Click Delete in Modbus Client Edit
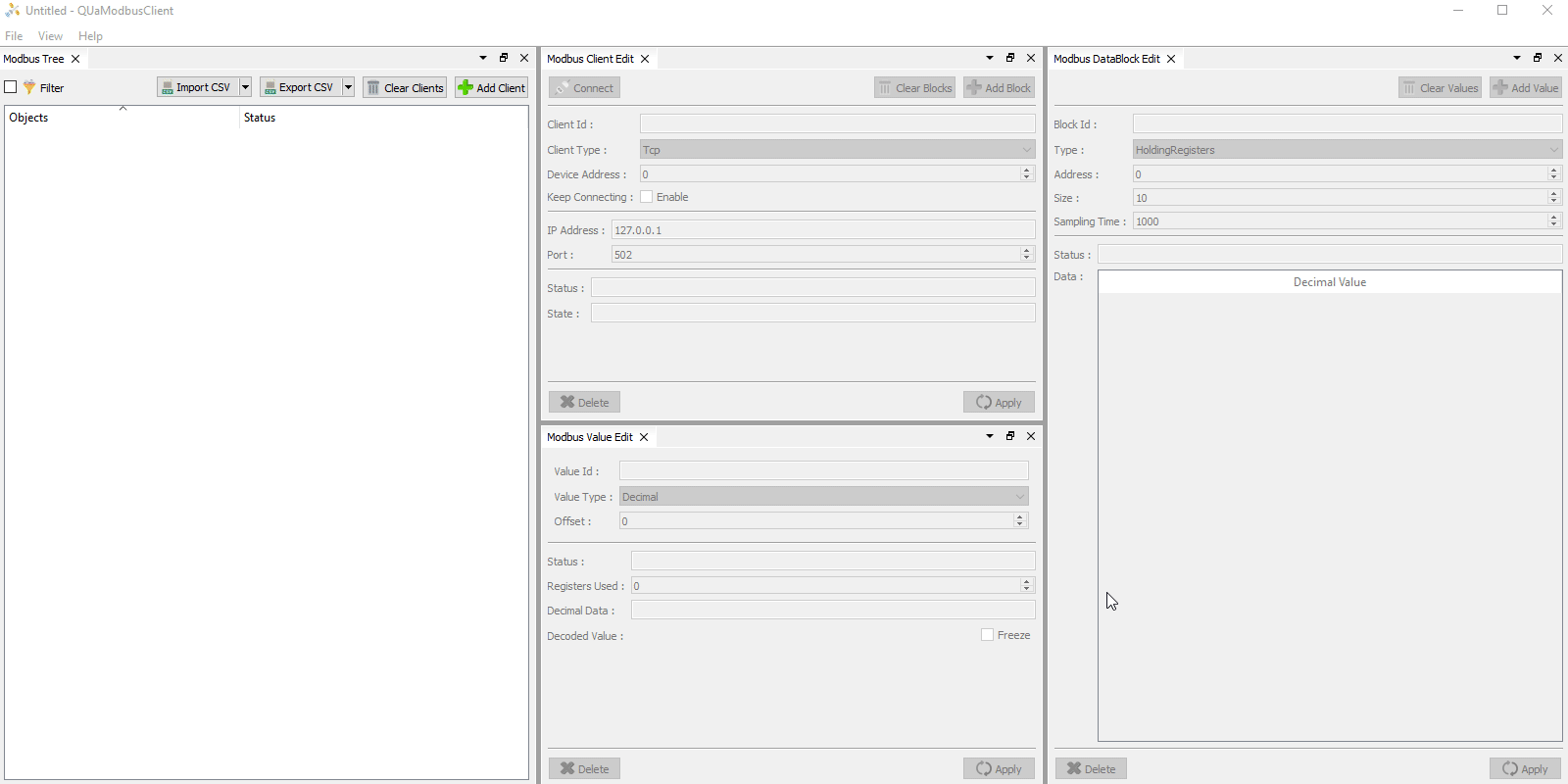 coord(584,402)
